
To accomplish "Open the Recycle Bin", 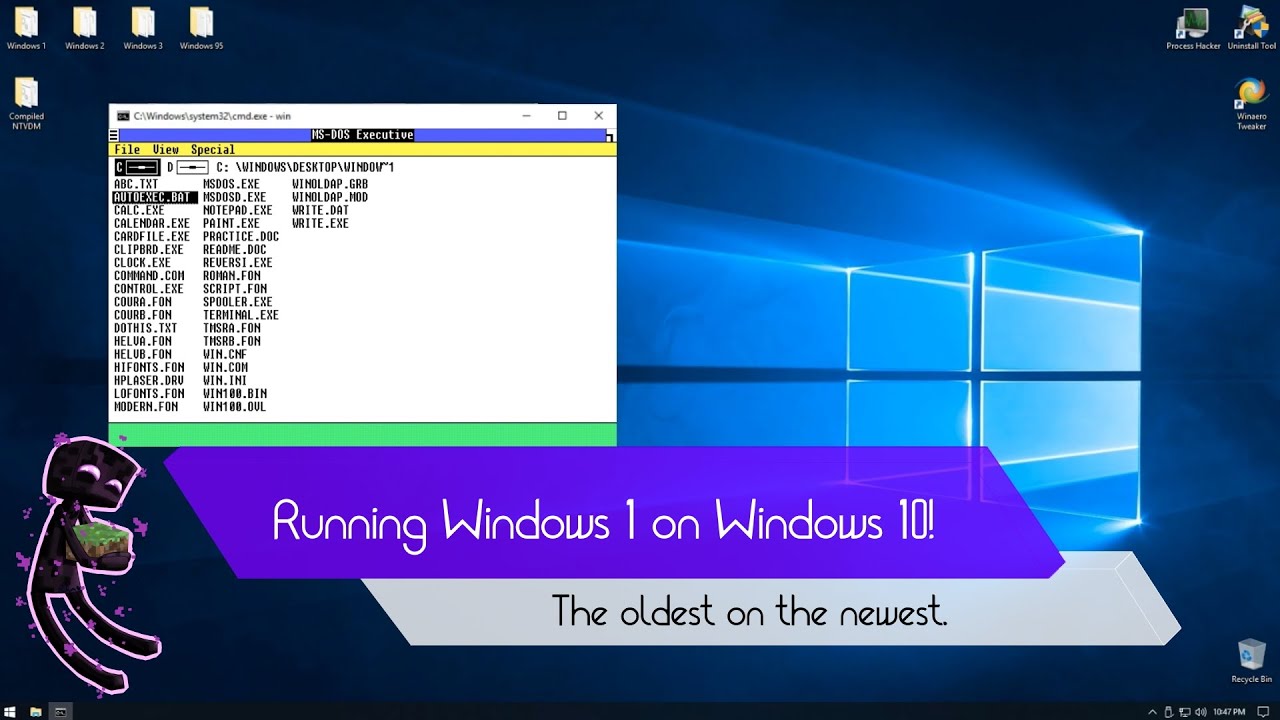I will [x=1251, y=661].
